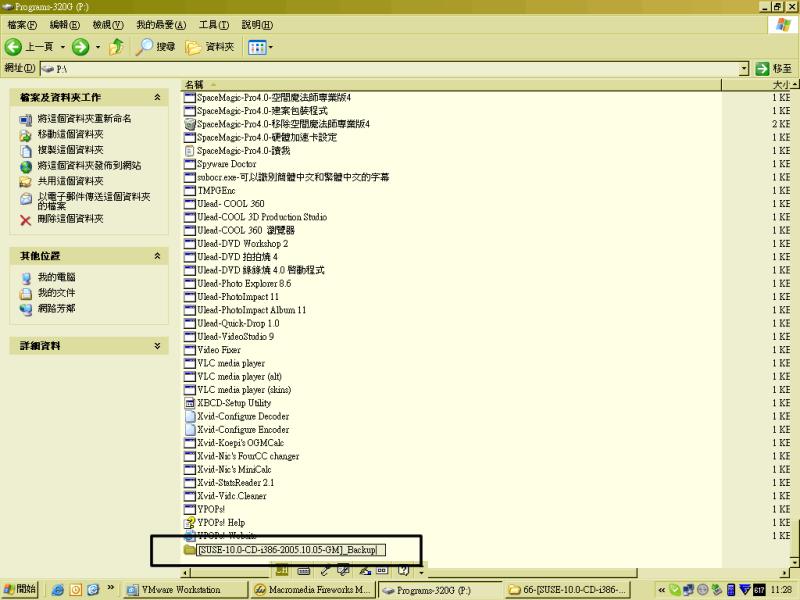Screen dimensions: 800x600
Task: Click the YPOPs! Help question-mark icon
Action: pos(190,522)
